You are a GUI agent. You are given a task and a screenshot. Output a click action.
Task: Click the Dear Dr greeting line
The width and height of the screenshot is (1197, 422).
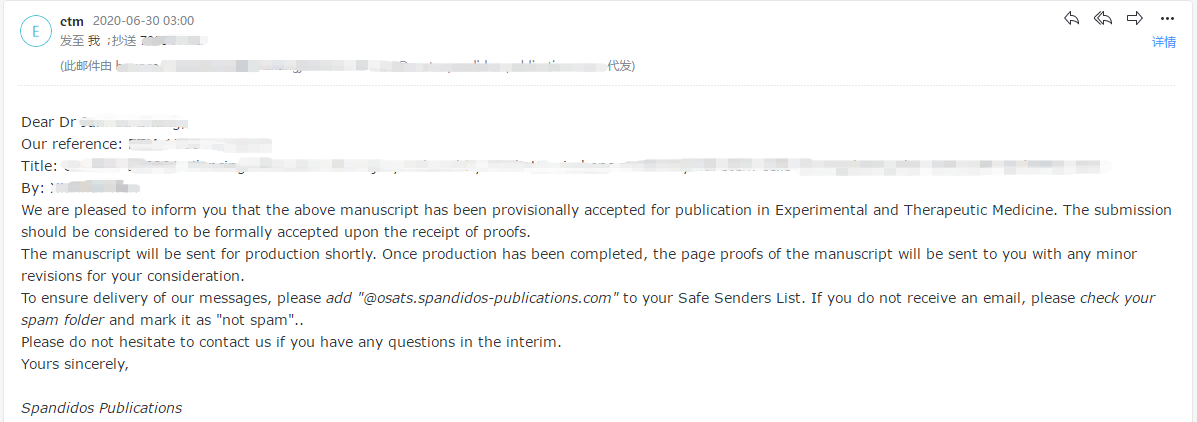pos(105,122)
